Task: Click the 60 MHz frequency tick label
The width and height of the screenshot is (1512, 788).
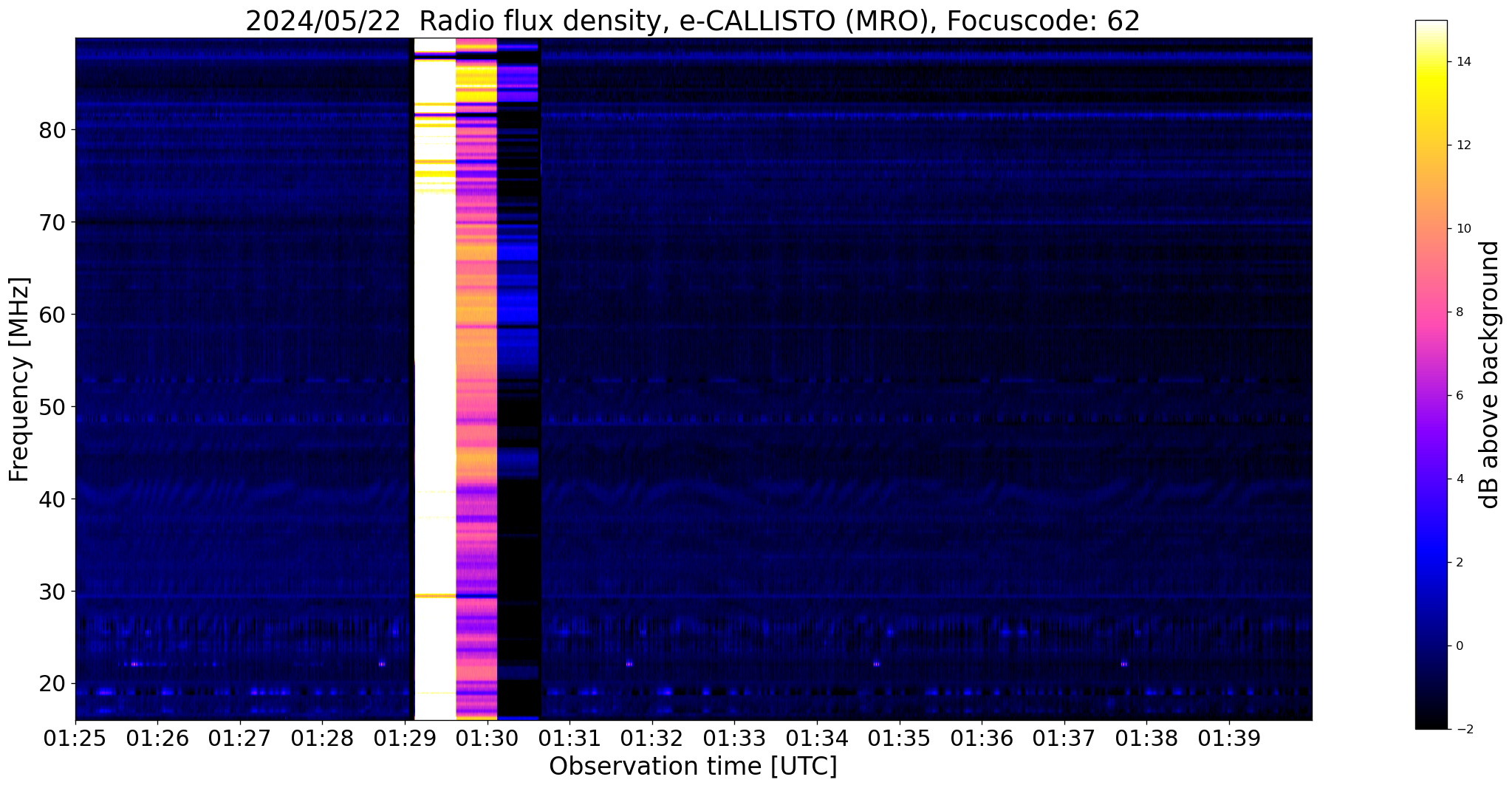Action: pyautogui.click(x=52, y=315)
